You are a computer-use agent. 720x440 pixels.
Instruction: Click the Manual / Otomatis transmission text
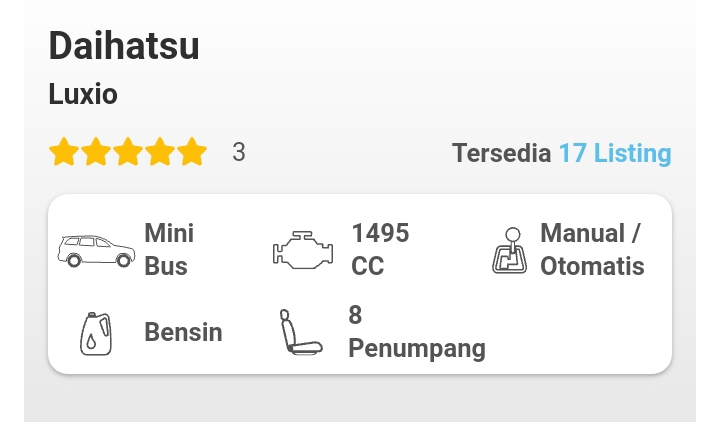pyautogui.click(x=592, y=249)
